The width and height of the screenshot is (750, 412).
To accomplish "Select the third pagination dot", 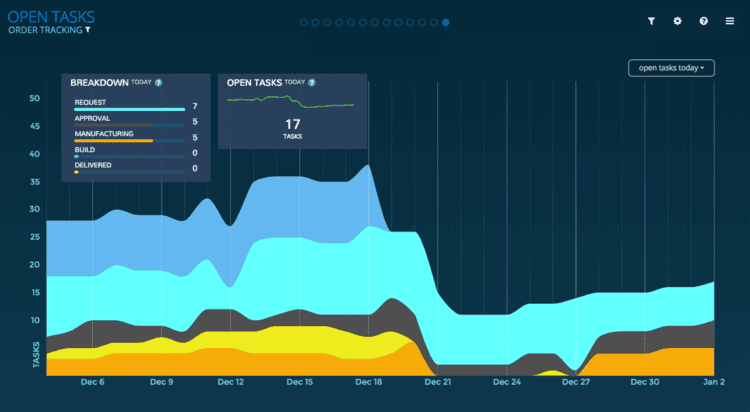I will (x=327, y=22).
